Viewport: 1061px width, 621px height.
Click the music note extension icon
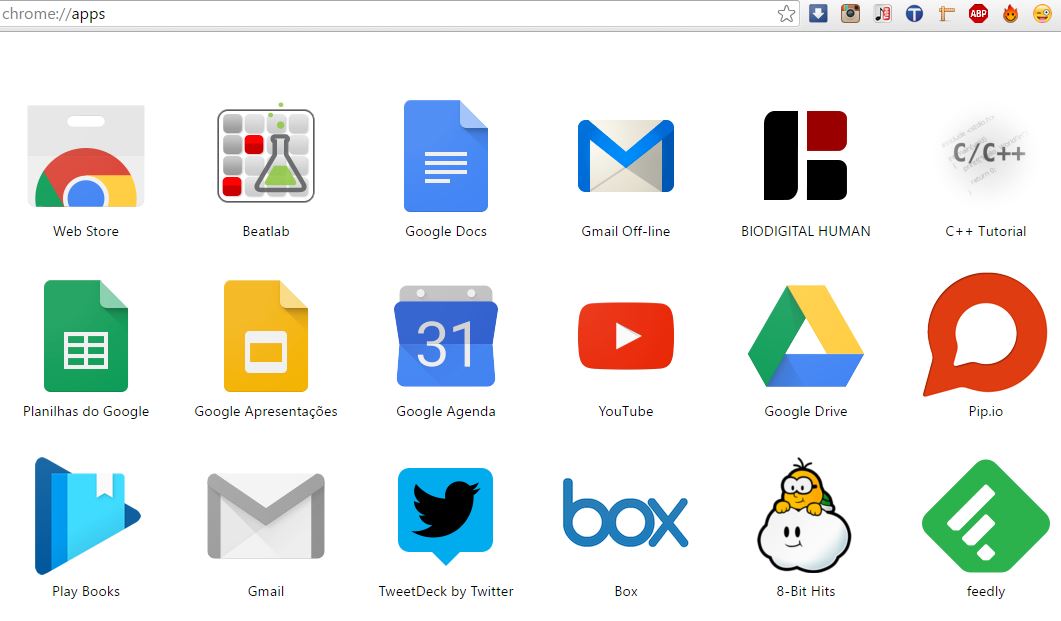click(x=882, y=14)
